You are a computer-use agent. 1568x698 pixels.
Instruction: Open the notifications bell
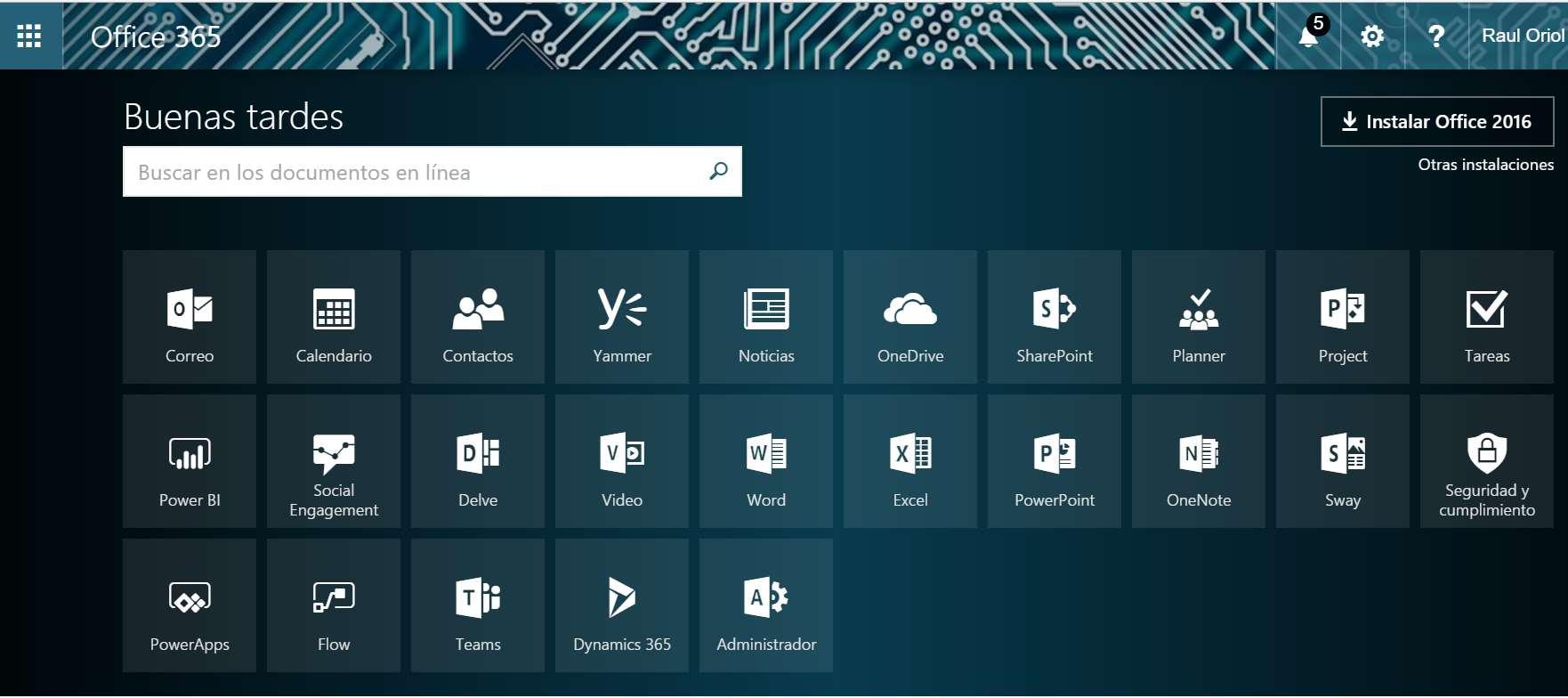(1308, 37)
